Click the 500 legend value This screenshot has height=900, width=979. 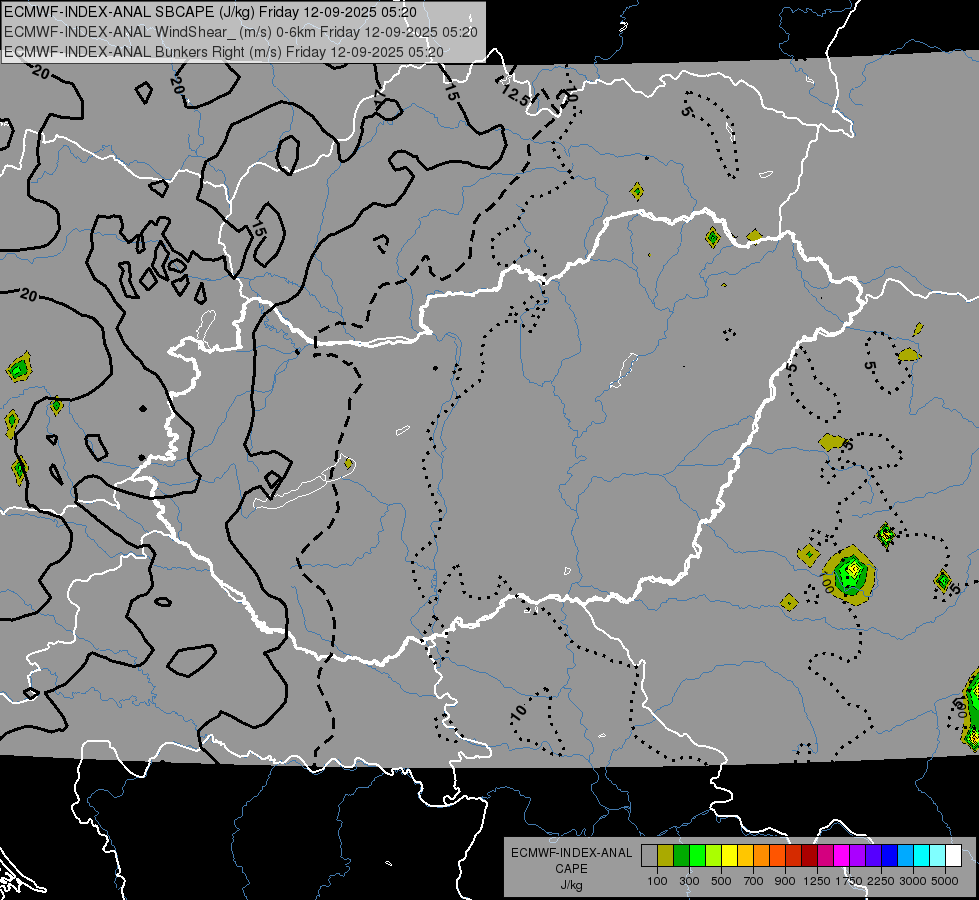(721, 881)
